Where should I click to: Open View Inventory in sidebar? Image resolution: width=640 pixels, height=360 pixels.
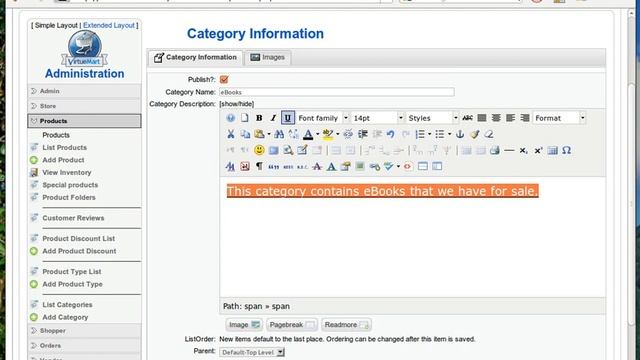(67, 173)
